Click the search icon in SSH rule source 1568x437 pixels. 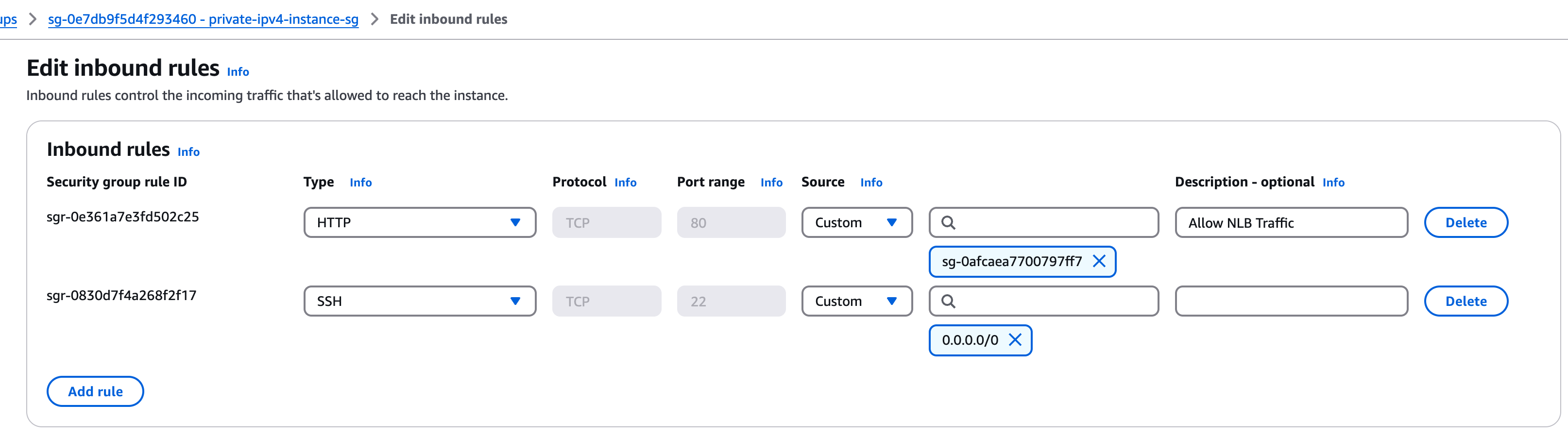click(x=948, y=301)
